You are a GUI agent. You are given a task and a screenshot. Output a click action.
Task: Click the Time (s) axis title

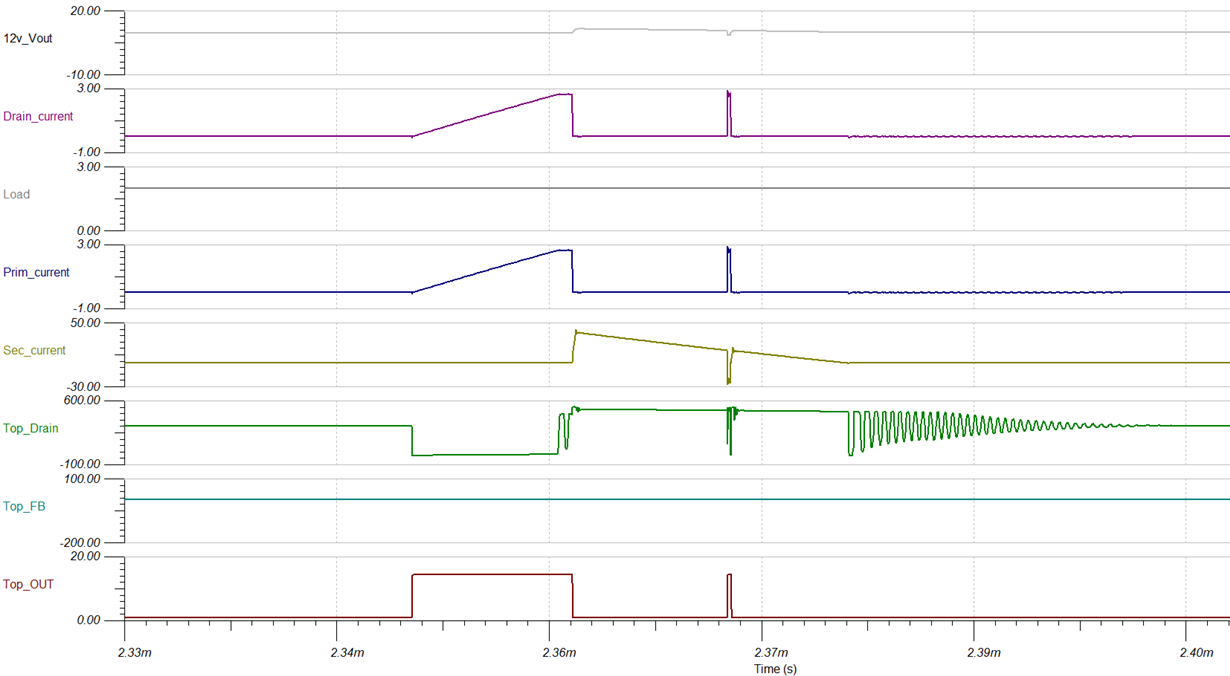pos(776,668)
